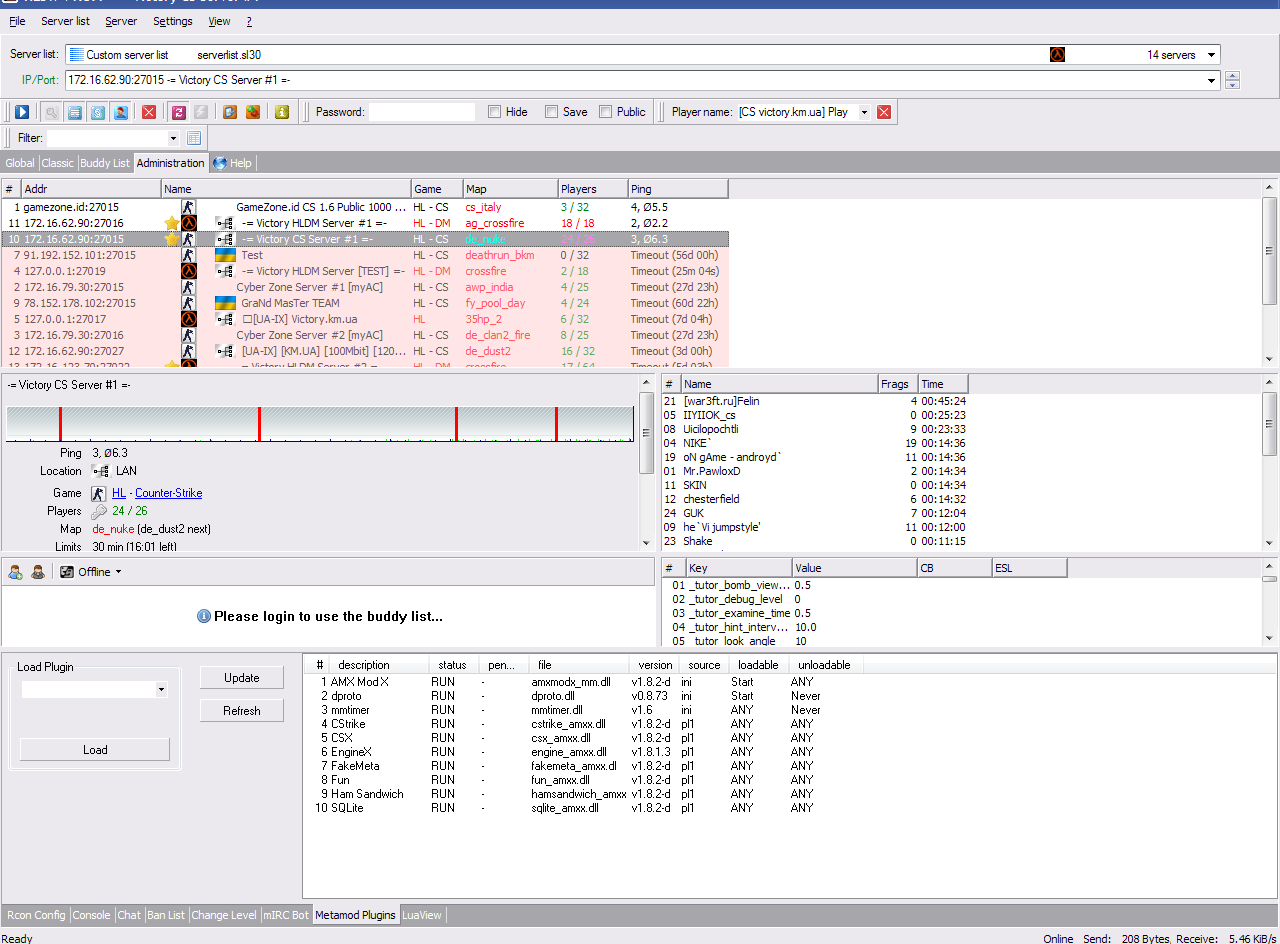Switch to the Global tab
Viewport: 1280px width, 944px height.
point(20,163)
